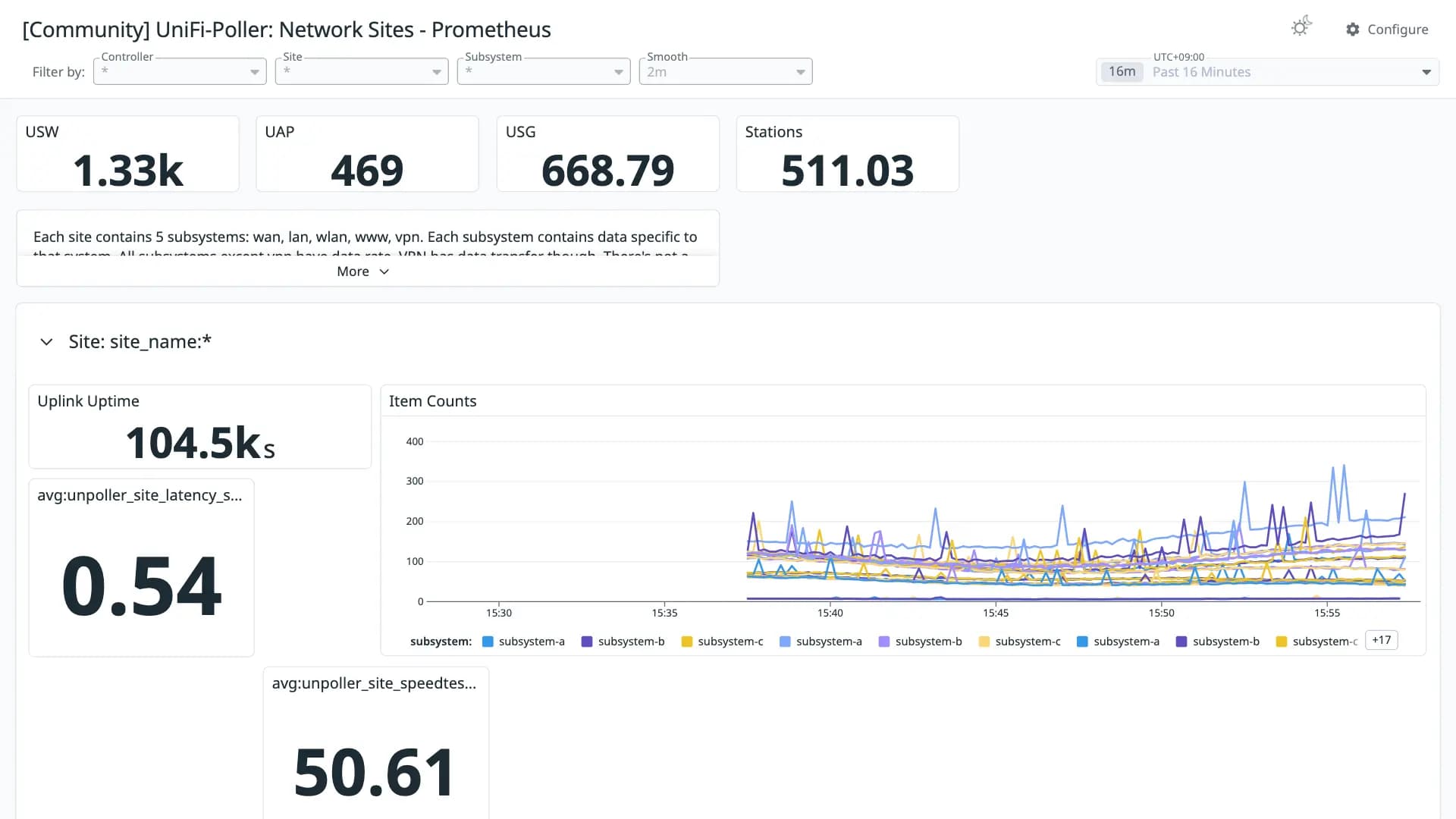
Task: Click the subsystem: legend label
Action: [x=441, y=642]
